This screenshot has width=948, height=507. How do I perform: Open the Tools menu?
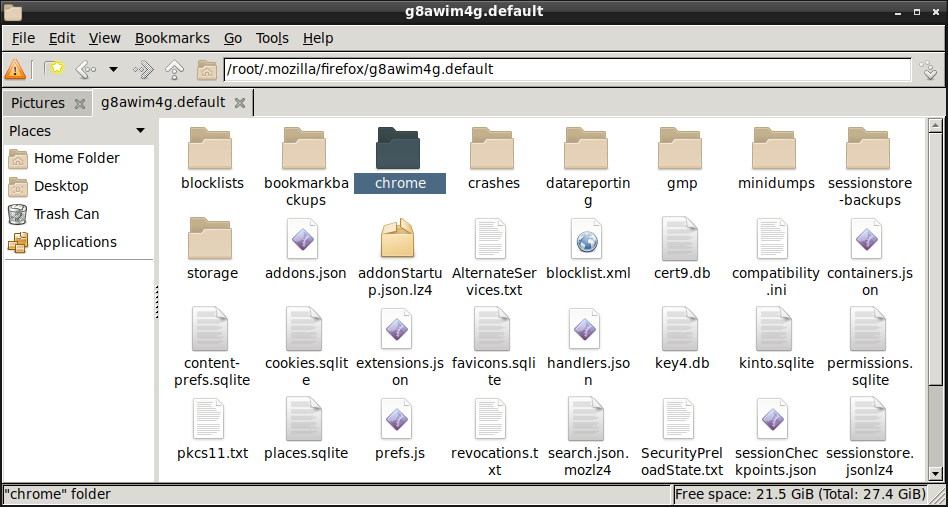(x=272, y=38)
